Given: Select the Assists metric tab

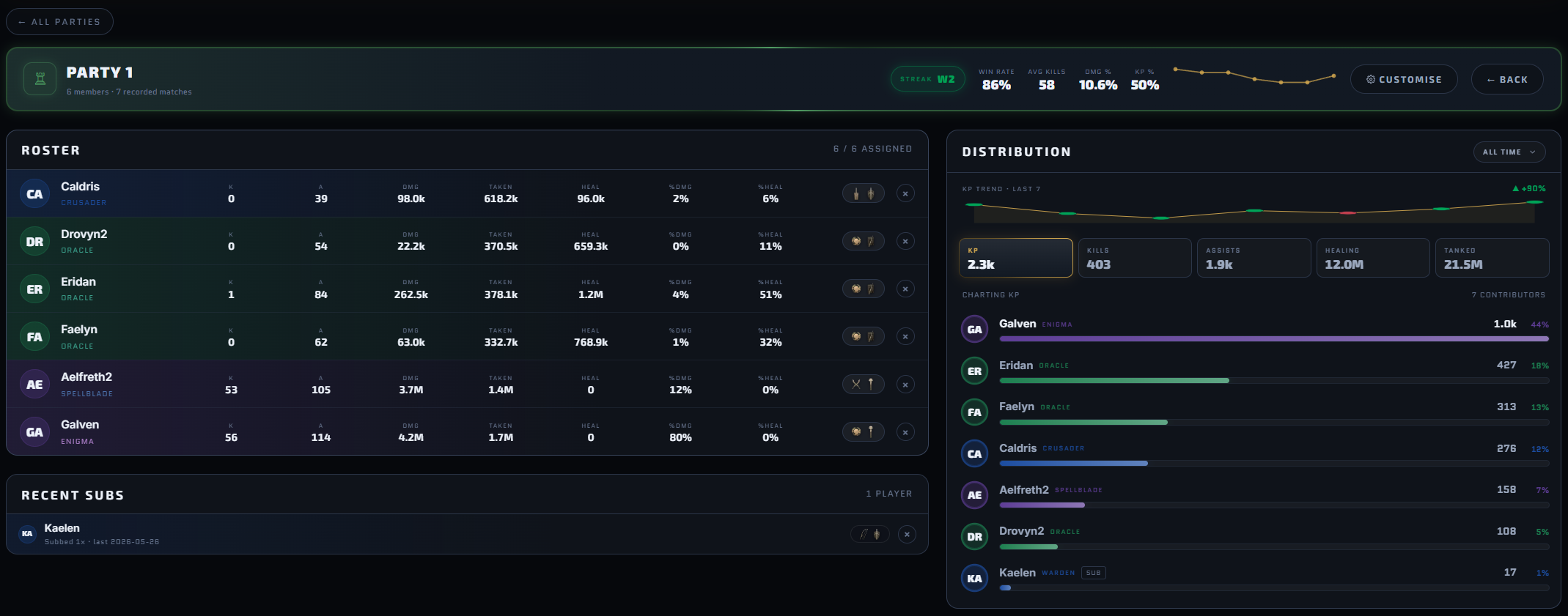Looking at the screenshot, I should point(1254,258).
